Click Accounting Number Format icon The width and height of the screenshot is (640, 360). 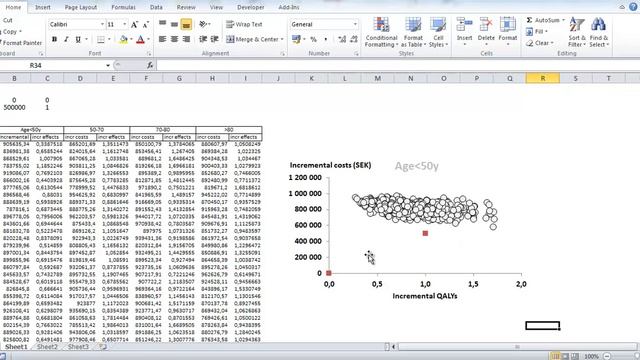click(296, 39)
